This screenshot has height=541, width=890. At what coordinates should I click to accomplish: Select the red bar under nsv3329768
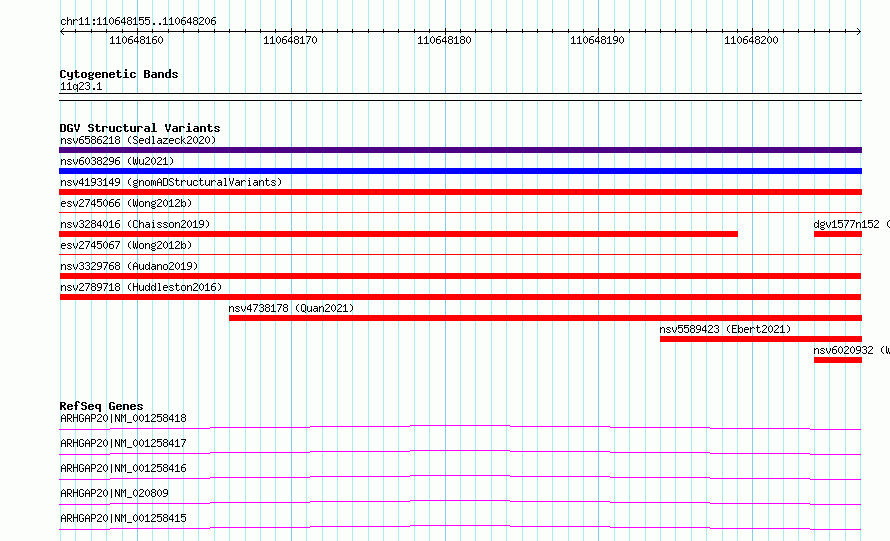460,276
